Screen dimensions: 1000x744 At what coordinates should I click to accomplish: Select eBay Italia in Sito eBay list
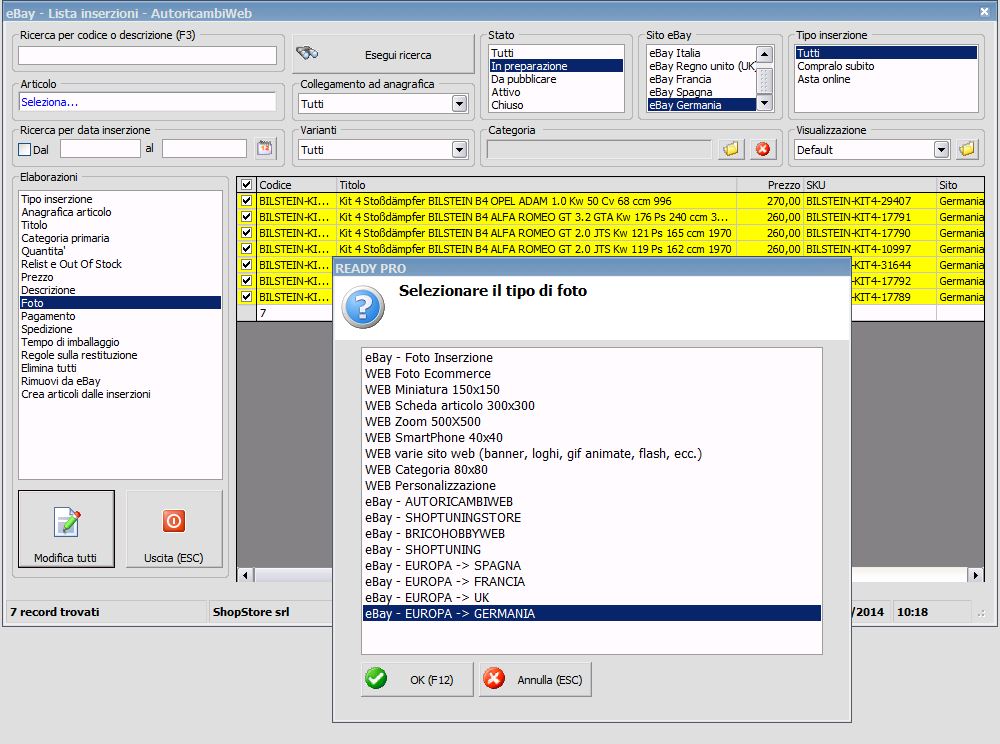pos(702,53)
